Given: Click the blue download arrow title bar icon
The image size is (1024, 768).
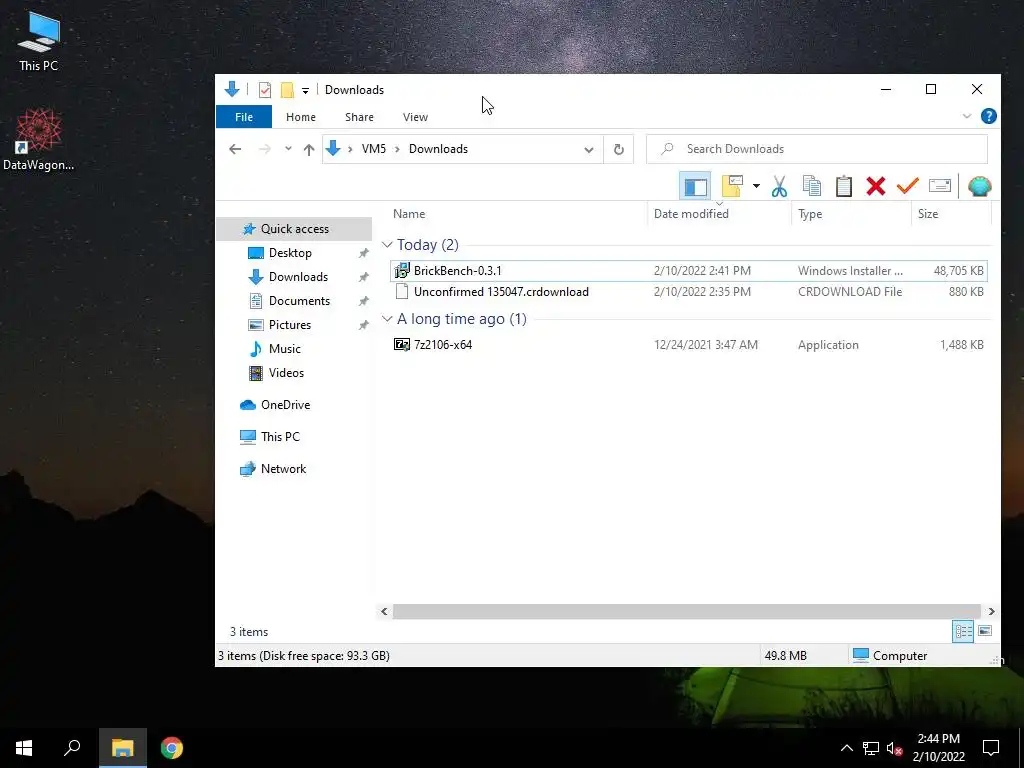Looking at the screenshot, I should pyautogui.click(x=232, y=89).
